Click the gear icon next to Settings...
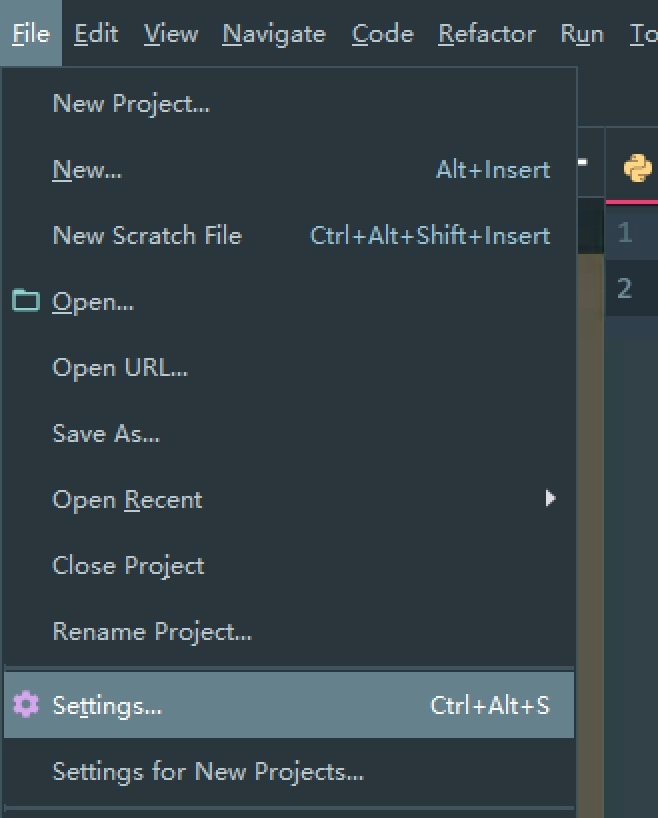 (25, 705)
